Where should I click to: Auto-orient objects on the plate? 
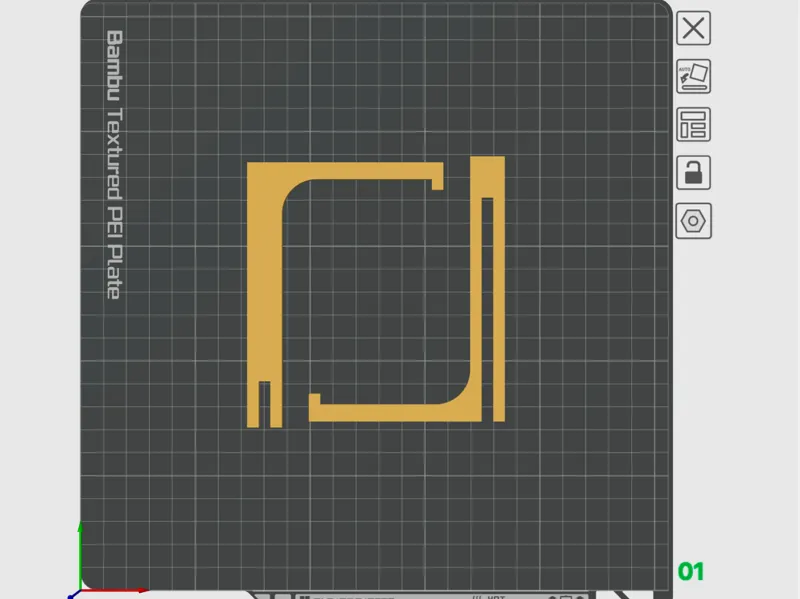[693, 77]
